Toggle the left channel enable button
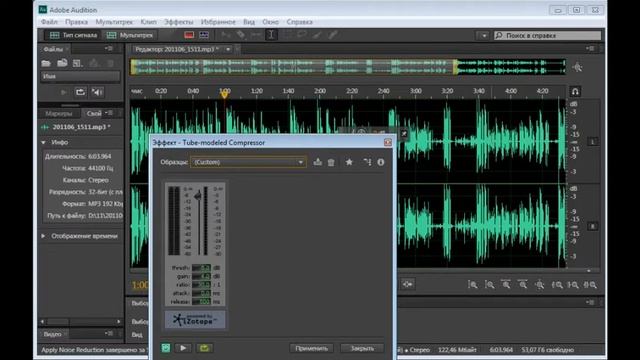 593,142
